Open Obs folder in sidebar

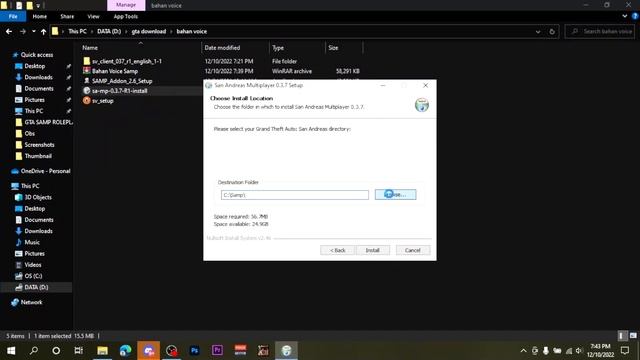pyautogui.click(x=29, y=133)
